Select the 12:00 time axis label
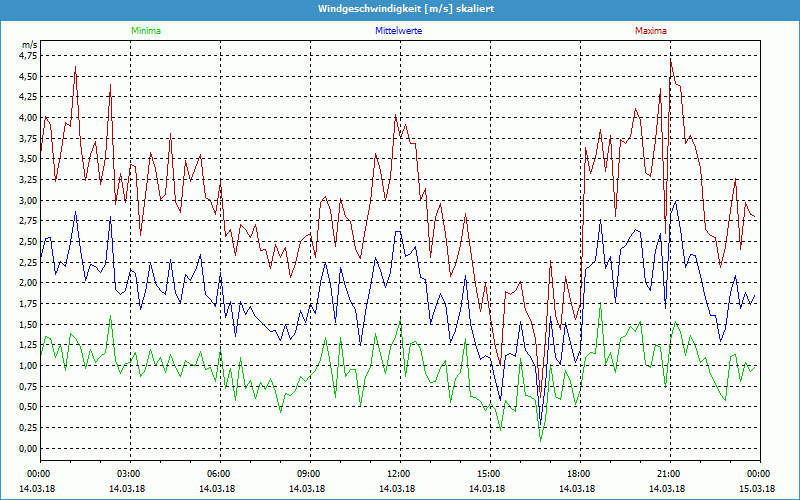The width and height of the screenshot is (800, 500). click(x=399, y=474)
